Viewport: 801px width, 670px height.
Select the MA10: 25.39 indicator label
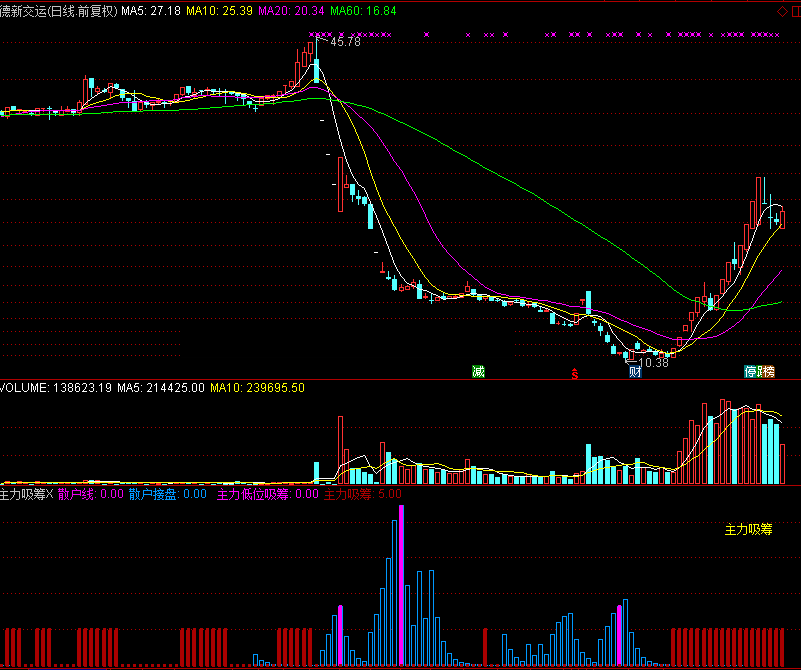tap(219, 11)
